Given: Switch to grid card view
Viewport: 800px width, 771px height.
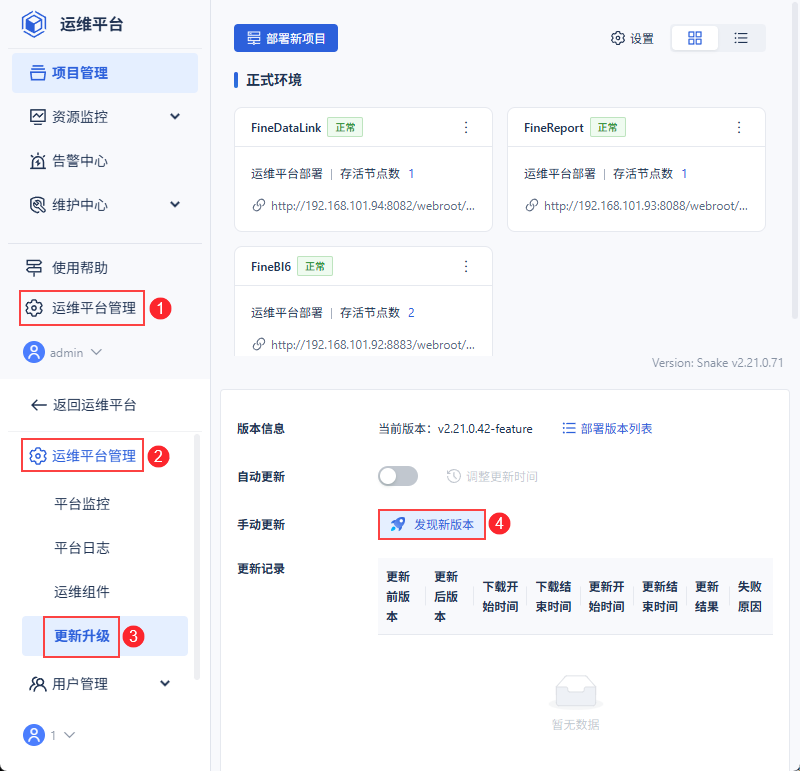Looking at the screenshot, I should (x=695, y=38).
